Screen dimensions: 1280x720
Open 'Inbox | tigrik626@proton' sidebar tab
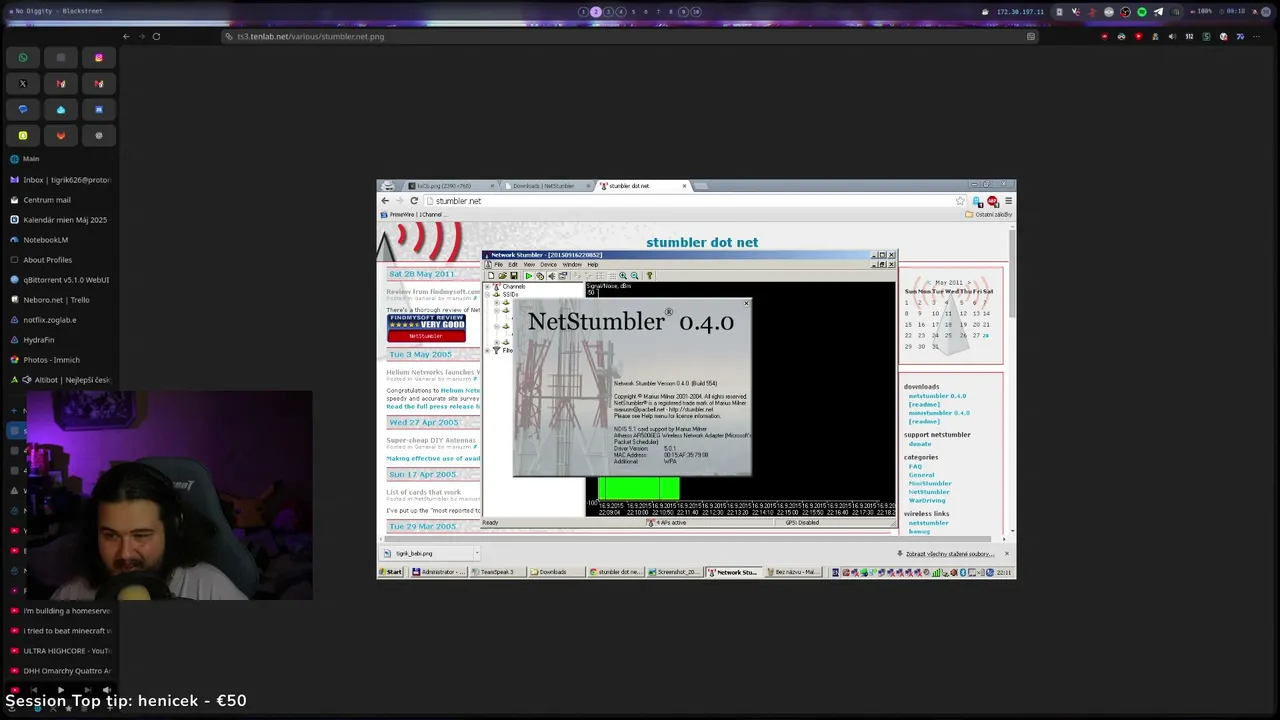(x=60, y=180)
